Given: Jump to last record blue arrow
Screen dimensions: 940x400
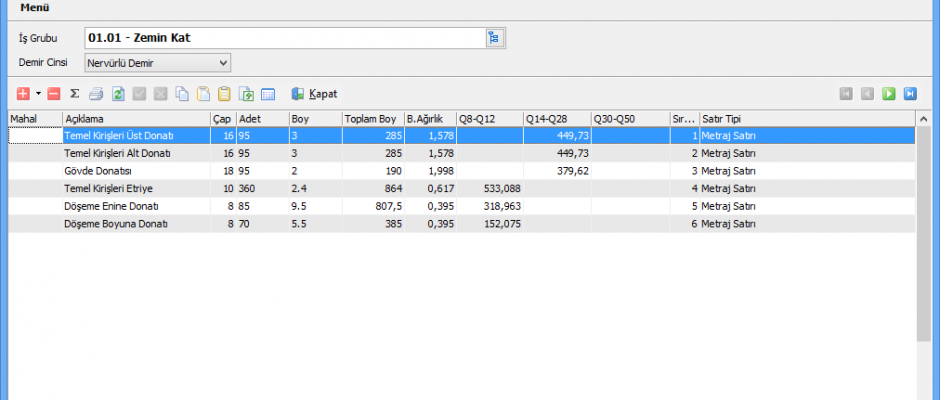Looking at the screenshot, I should click(x=910, y=94).
